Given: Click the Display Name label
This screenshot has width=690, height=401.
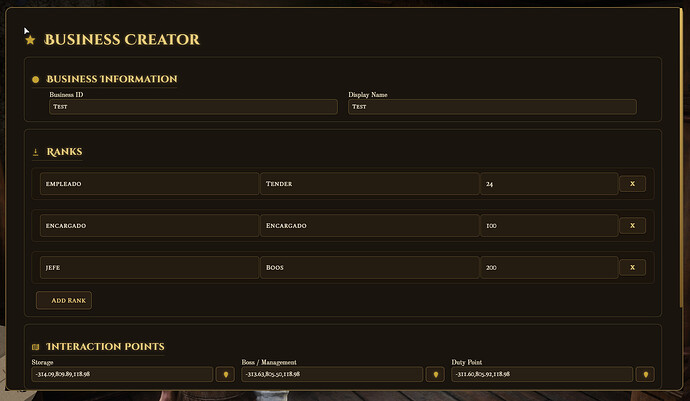Looking at the screenshot, I should pyautogui.click(x=368, y=95).
